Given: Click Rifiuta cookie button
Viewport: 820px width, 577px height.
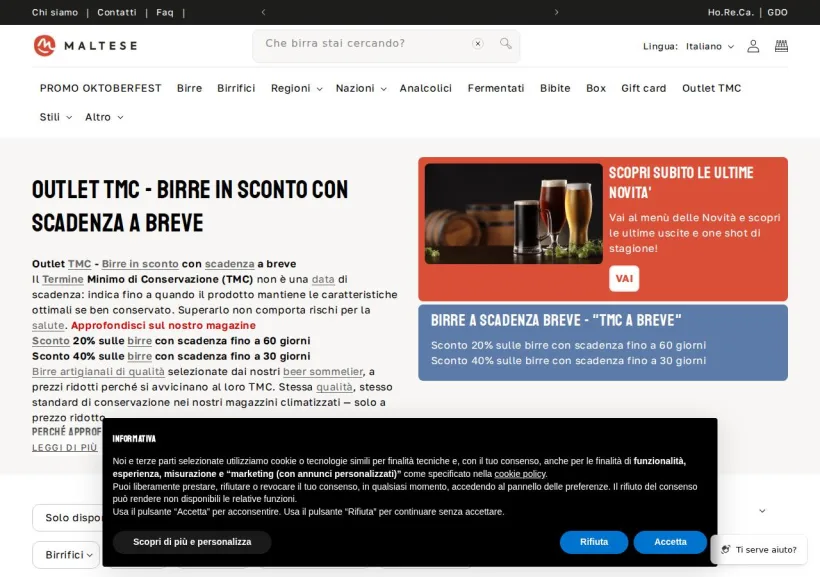Looking at the screenshot, I should tap(594, 542).
